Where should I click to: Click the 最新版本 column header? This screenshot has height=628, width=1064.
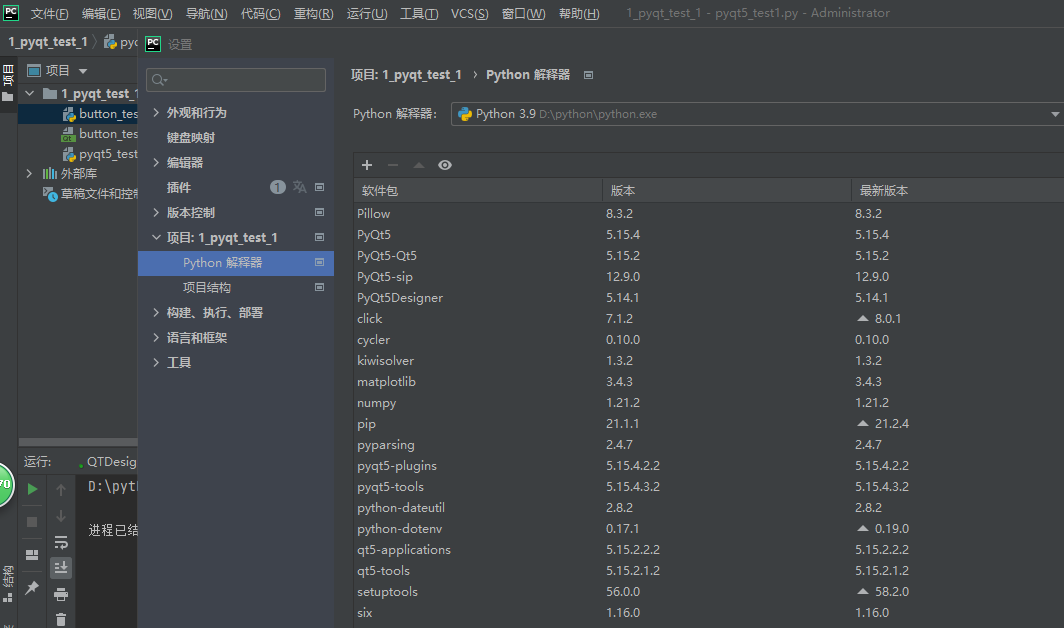(957, 191)
